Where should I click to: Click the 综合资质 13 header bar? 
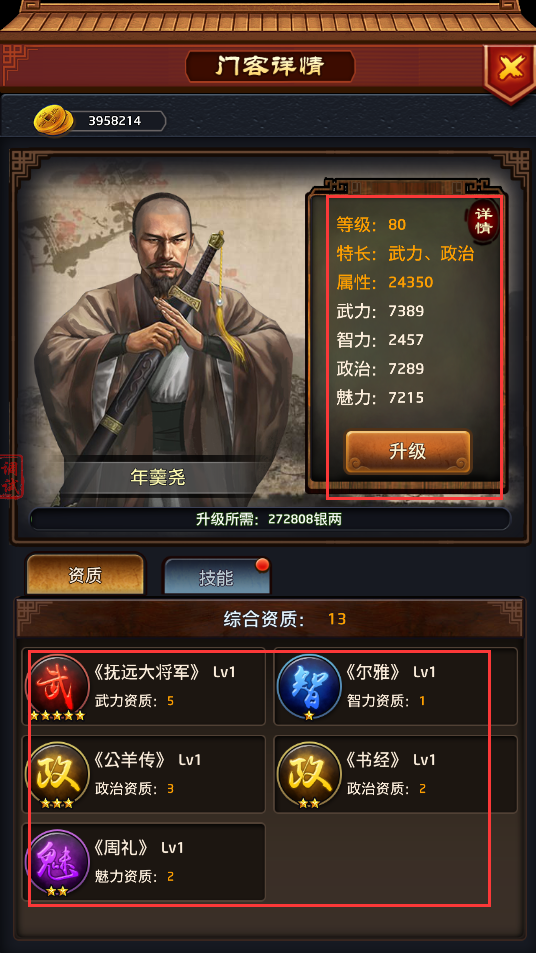(x=270, y=619)
